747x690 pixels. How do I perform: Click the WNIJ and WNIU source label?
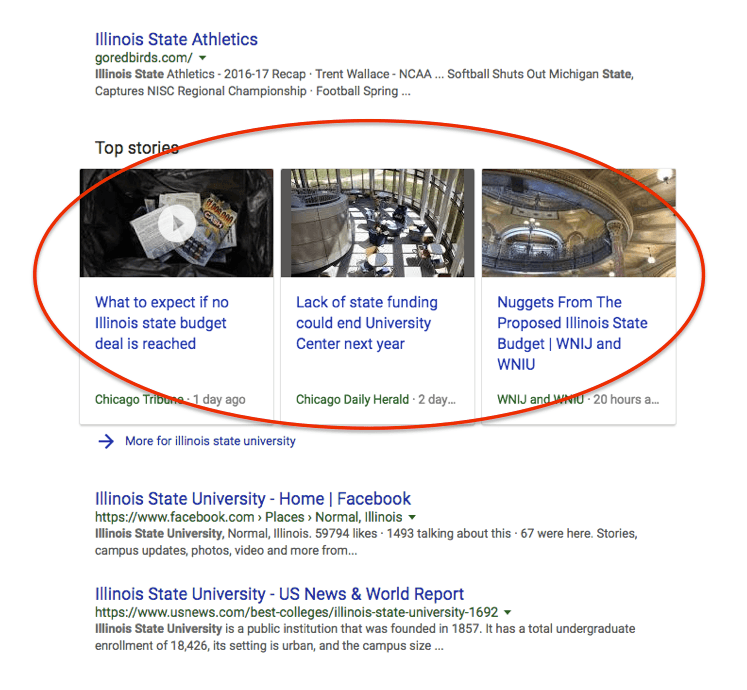(x=540, y=399)
